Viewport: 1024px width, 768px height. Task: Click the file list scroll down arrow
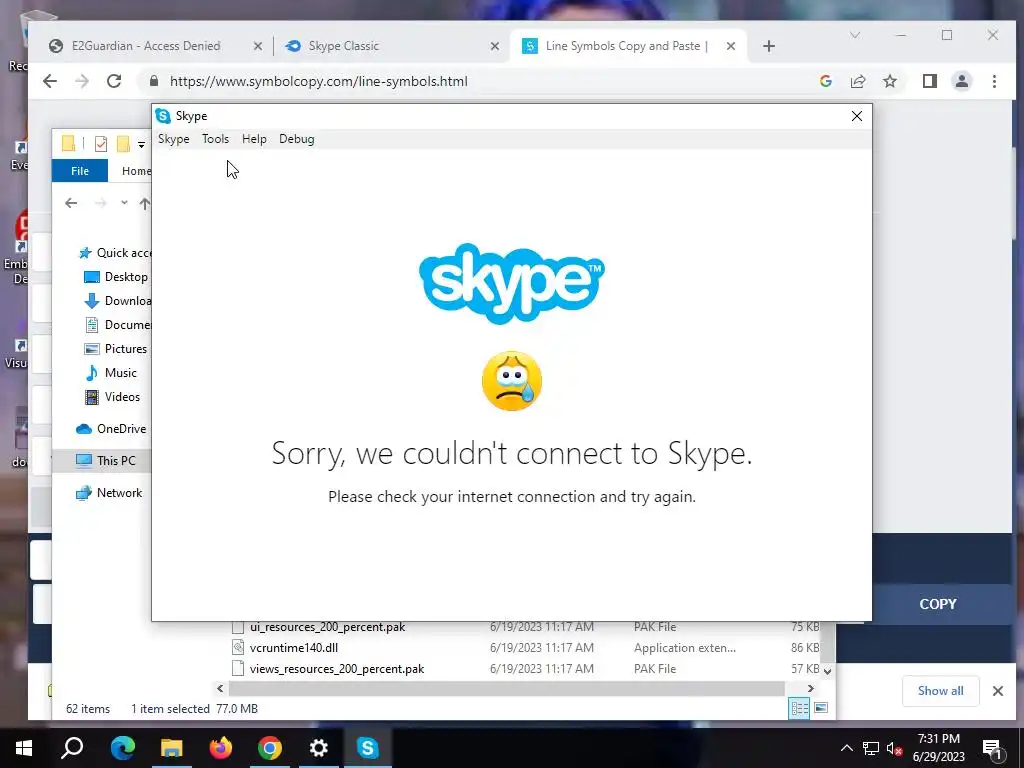coord(827,671)
